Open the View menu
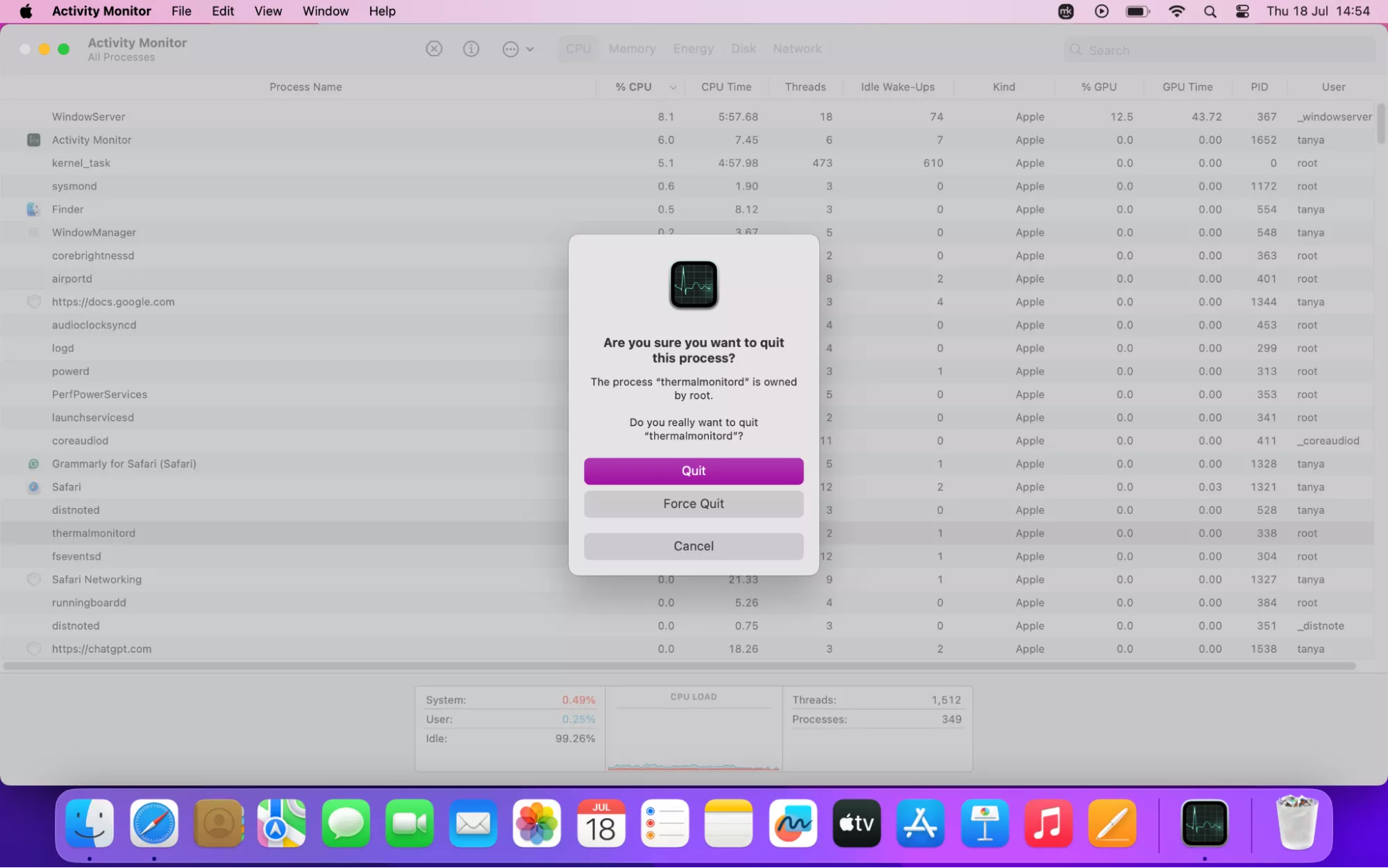This screenshot has width=1388, height=868. 267,11
